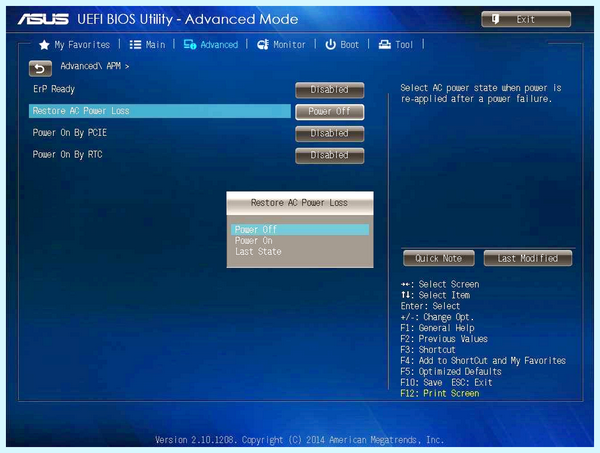Viewport: 600px width, 453px height.
Task: Select the ErP Ready setting row
Action: point(160,90)
